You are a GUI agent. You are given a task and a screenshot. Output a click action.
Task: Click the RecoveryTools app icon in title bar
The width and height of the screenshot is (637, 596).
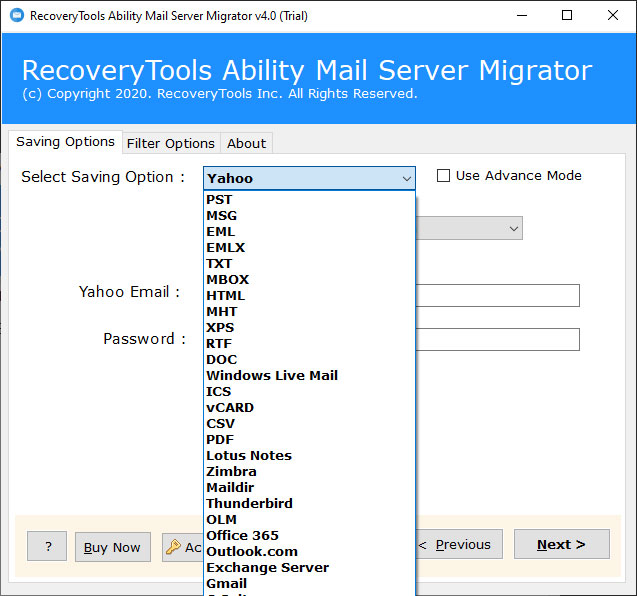17,15
